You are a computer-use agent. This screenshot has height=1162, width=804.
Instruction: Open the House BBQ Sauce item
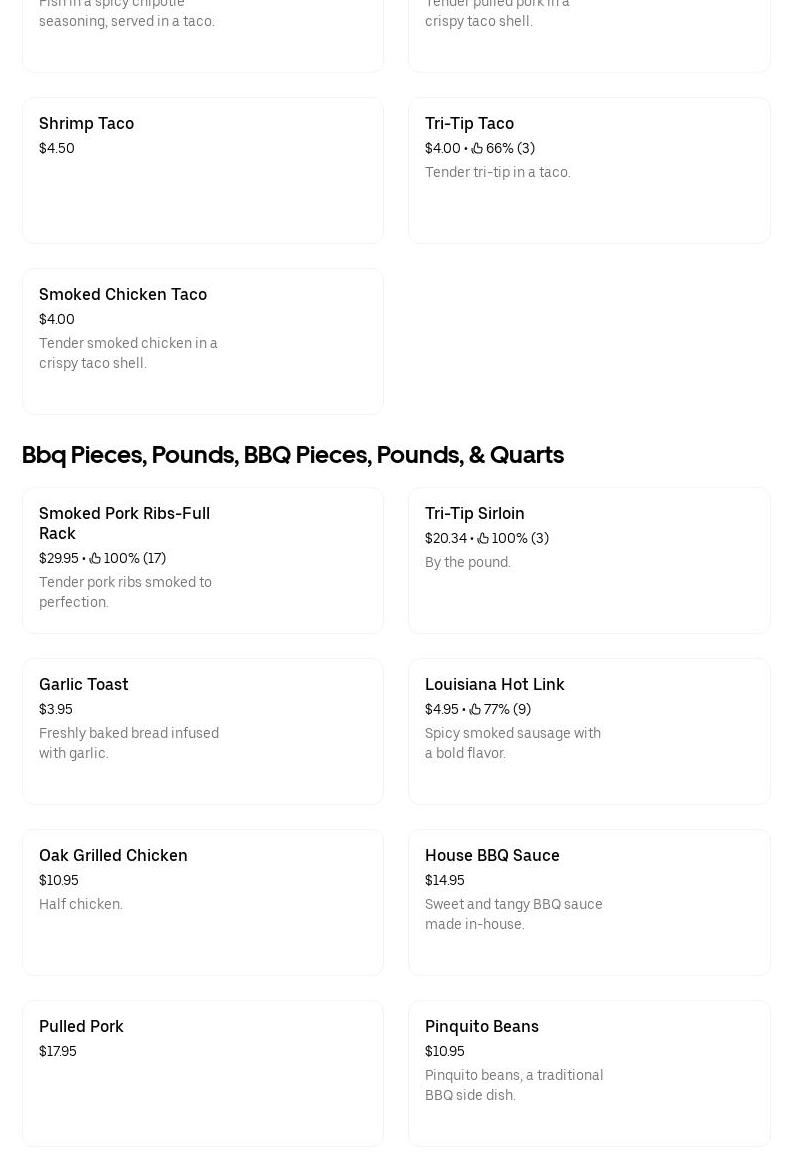point(589,902)
